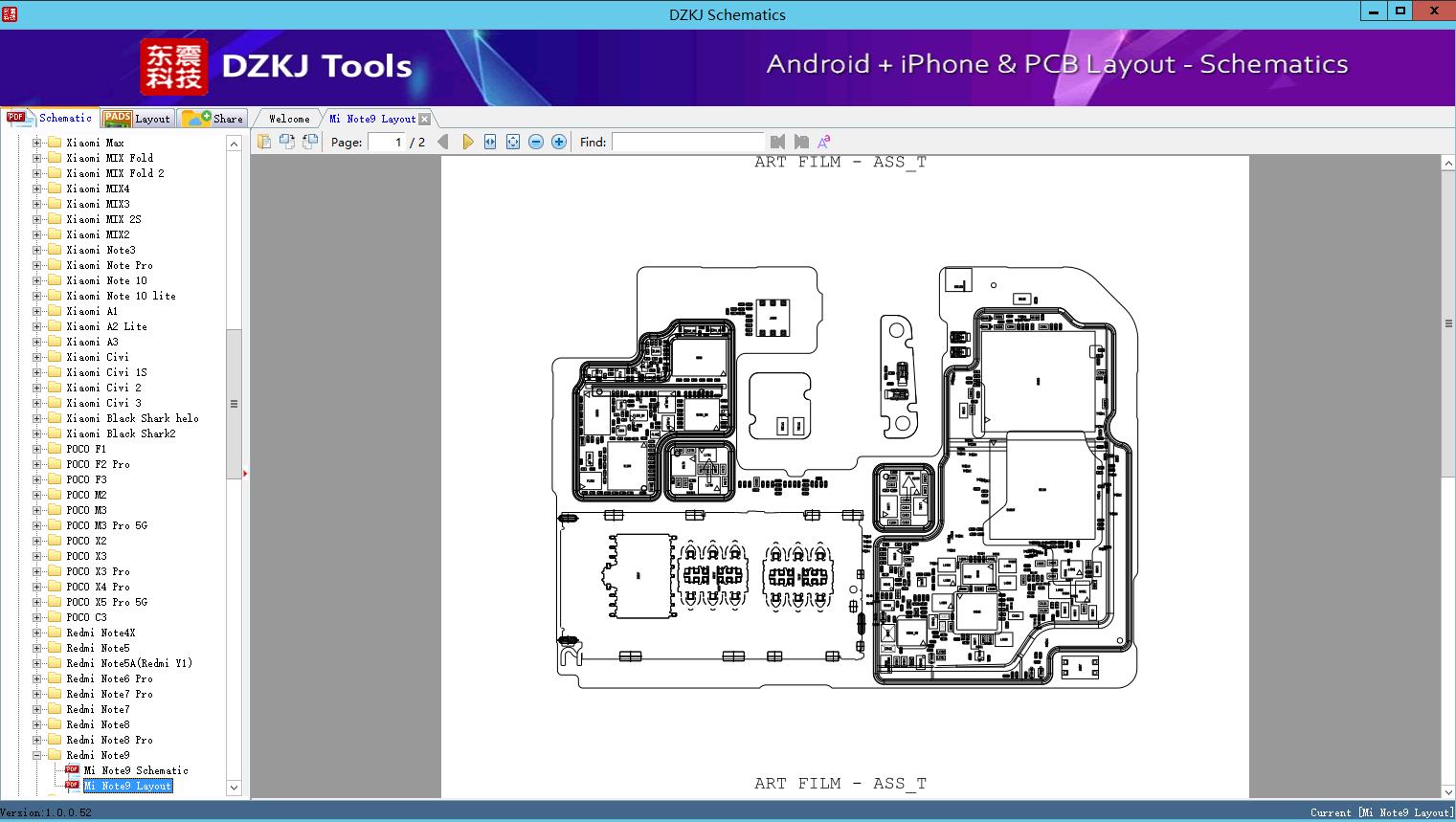
Task: Fit whole page icon
Action: [513, 142]
